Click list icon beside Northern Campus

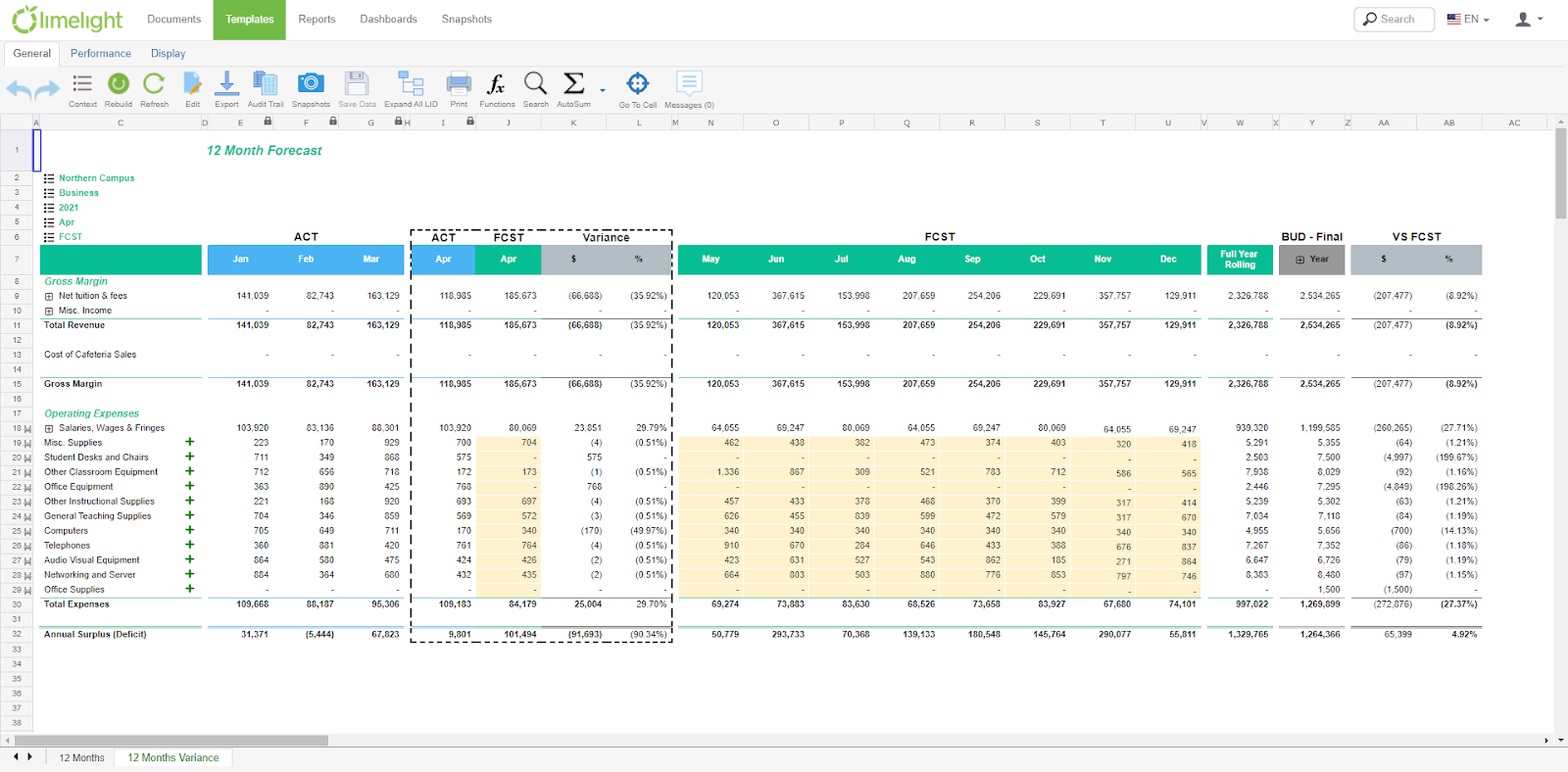click(49, 178)
